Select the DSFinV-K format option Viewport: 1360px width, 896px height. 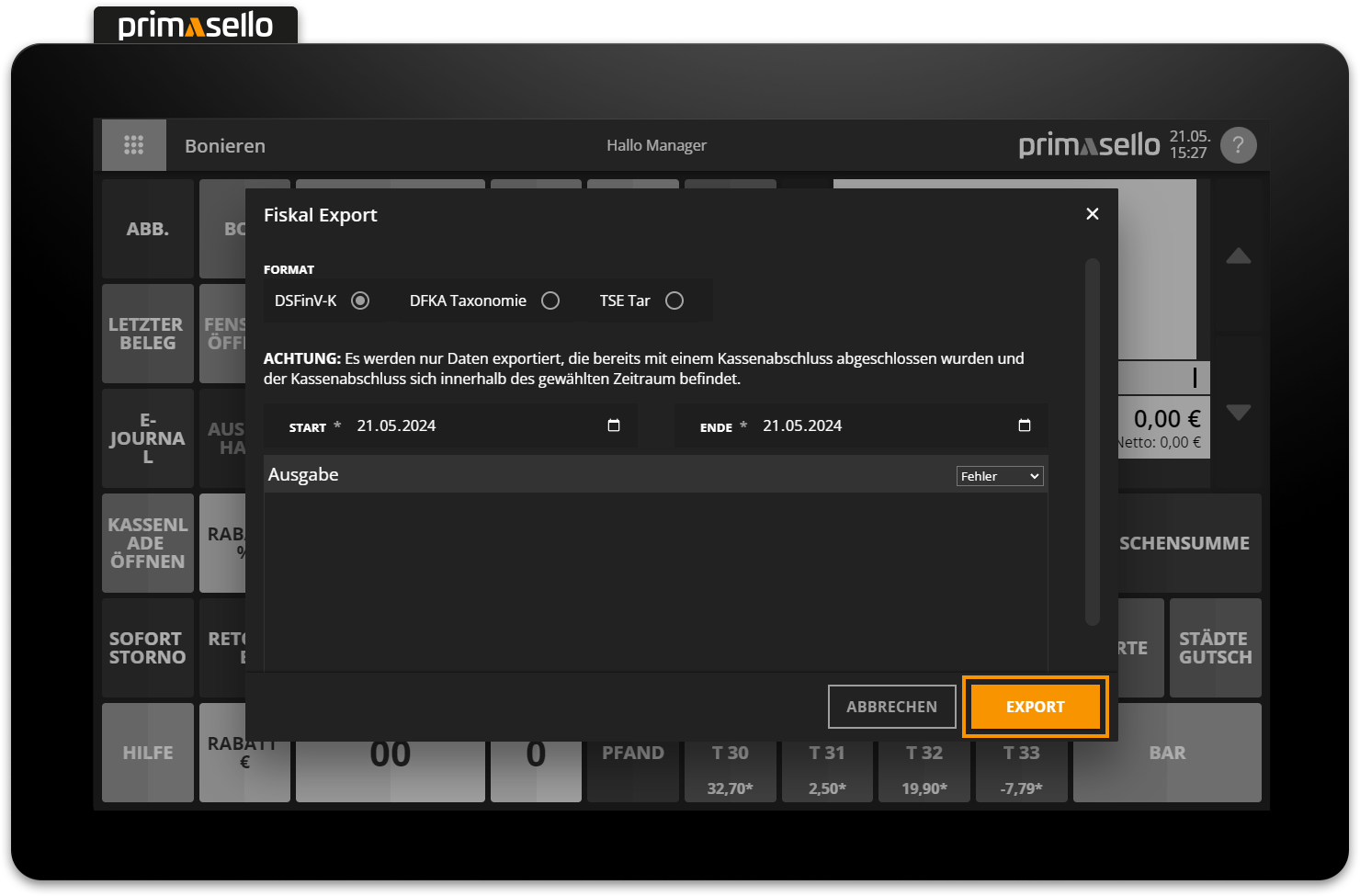click(x=360, y=301)
